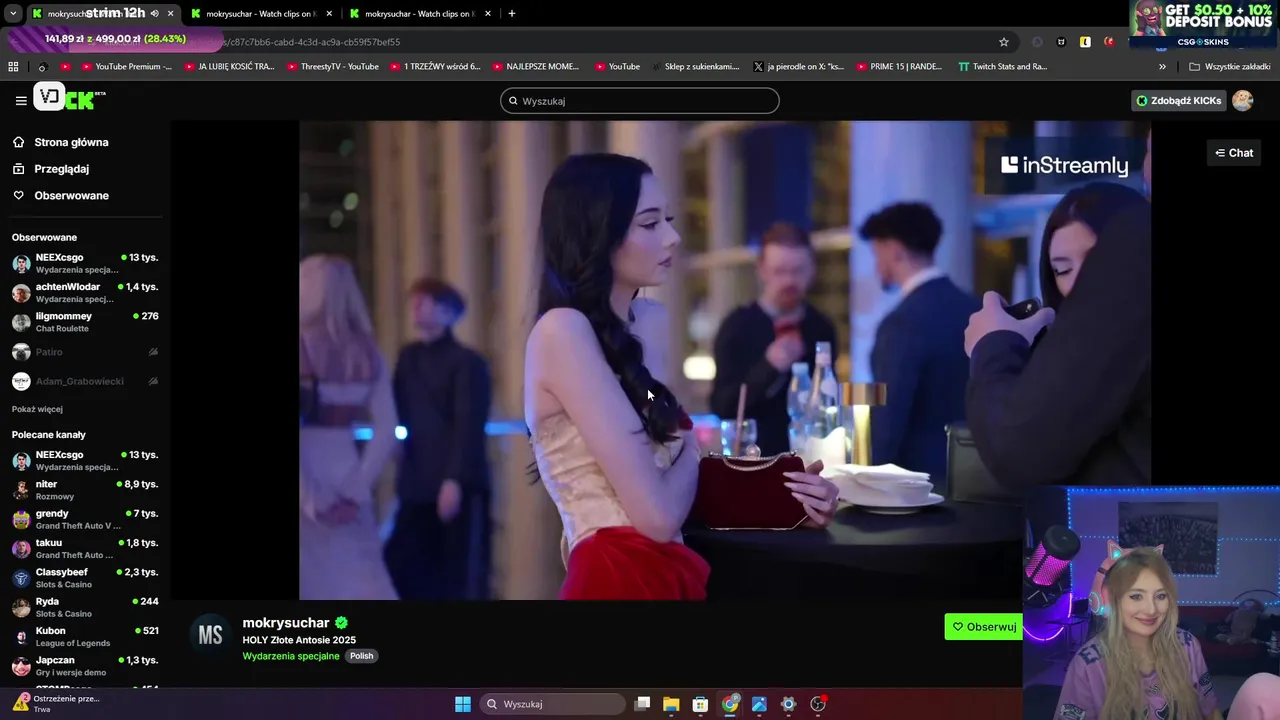Close the third browser tab
The image size is (1280, 720).
click(488, 14)
